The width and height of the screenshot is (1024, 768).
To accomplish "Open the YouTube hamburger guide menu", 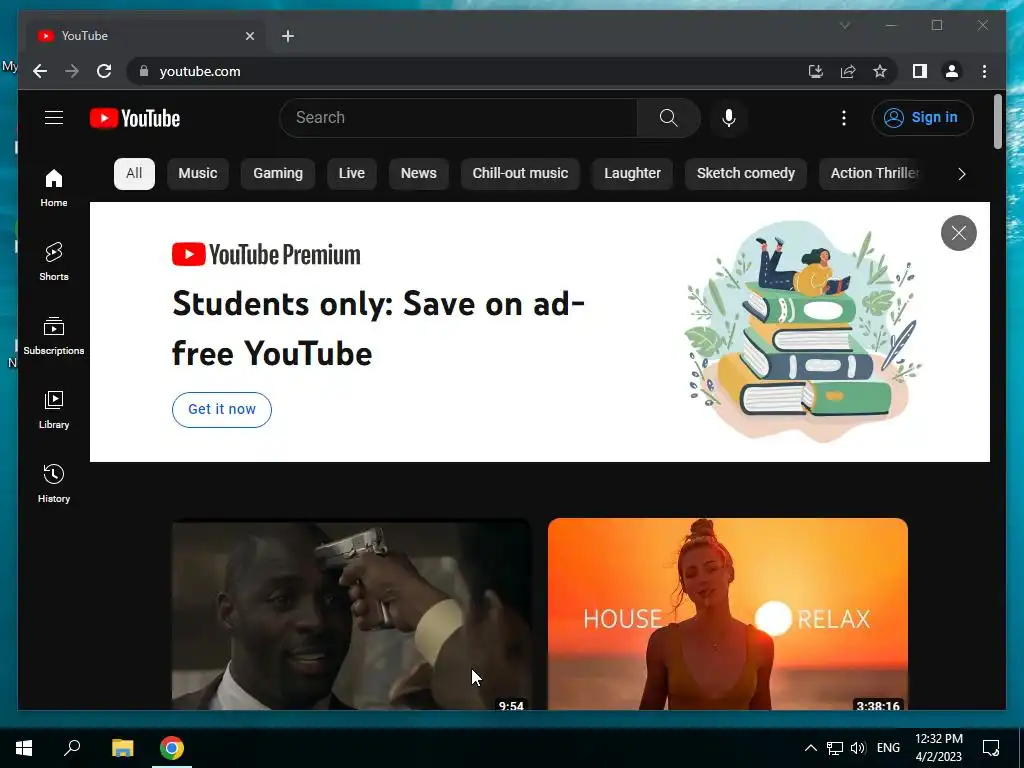I will tap(54, 118).
